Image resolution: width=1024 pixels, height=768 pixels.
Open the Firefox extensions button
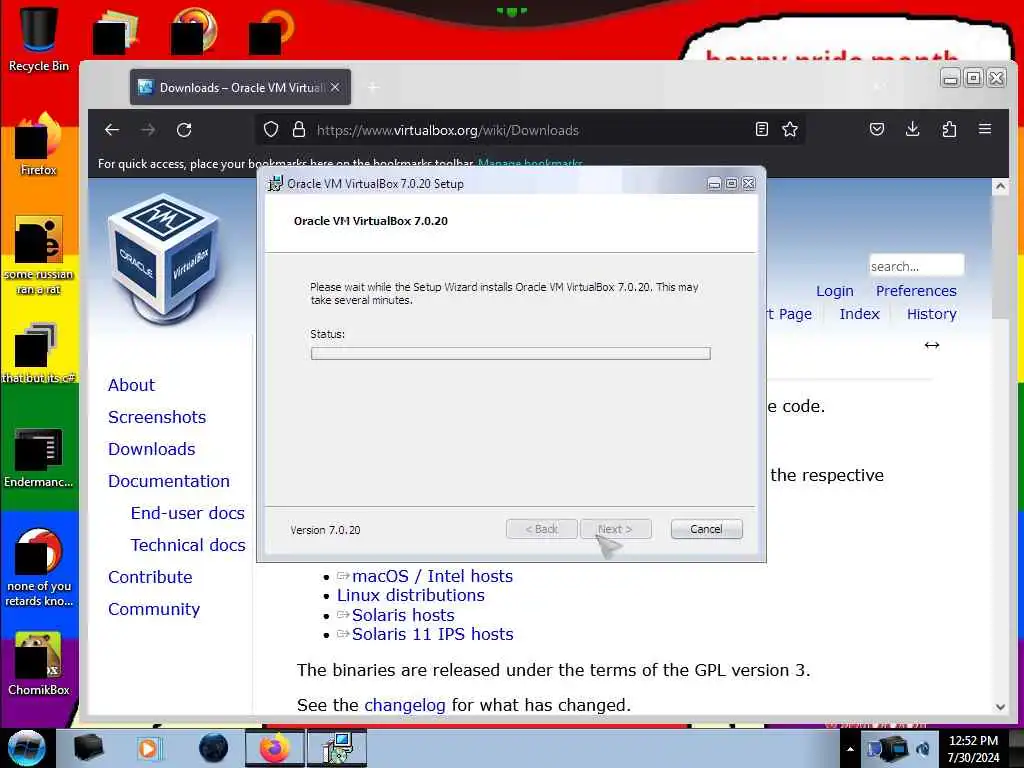coord(950,129)
